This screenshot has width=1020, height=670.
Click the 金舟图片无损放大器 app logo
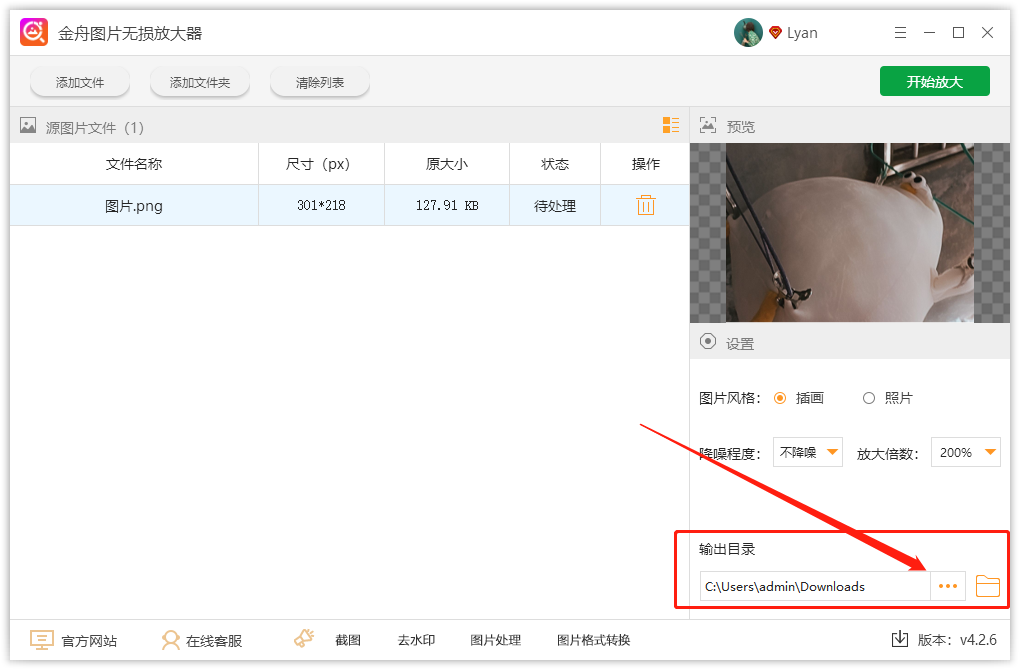tap(34, 33)
